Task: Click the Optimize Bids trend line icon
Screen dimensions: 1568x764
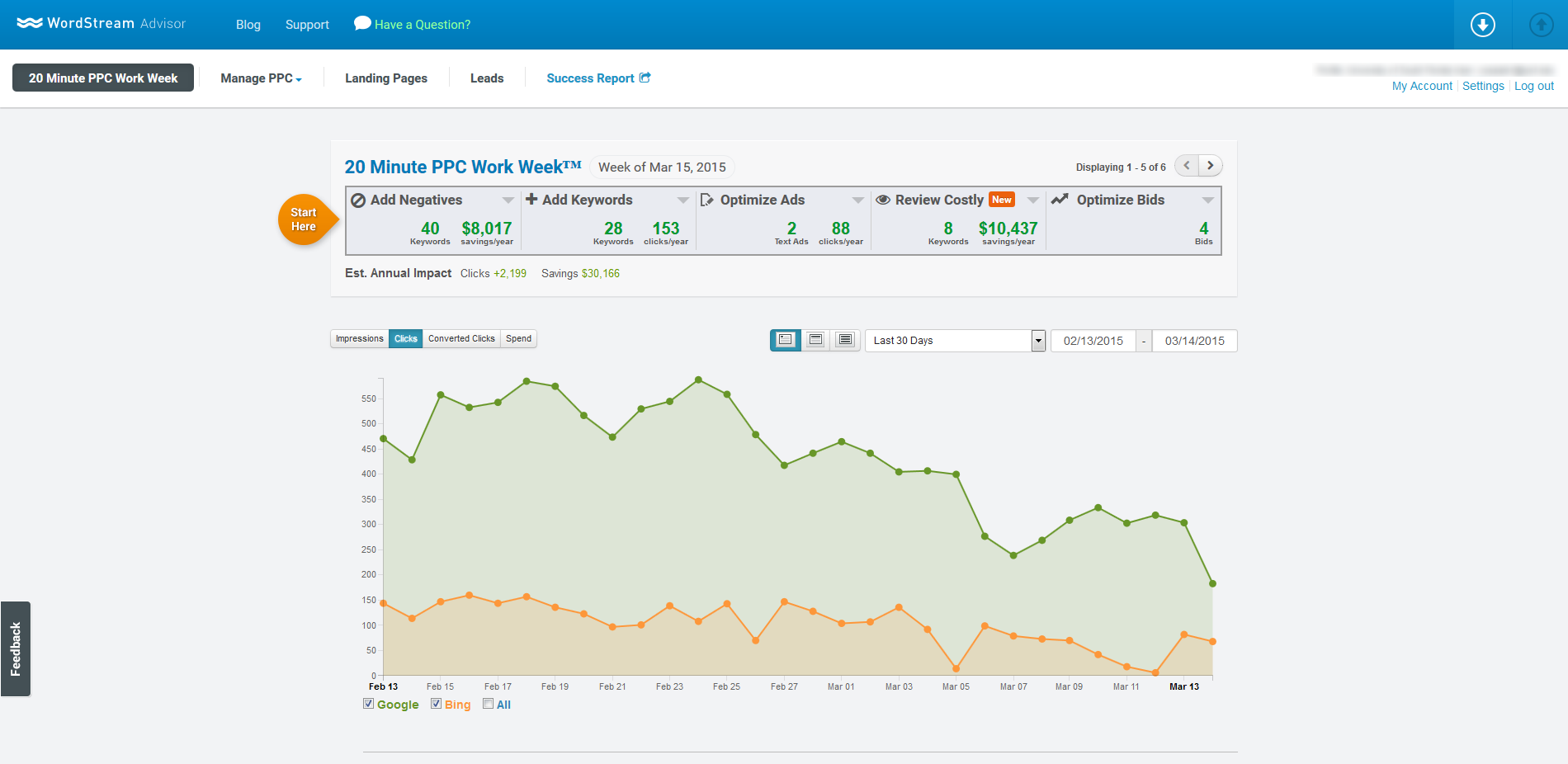Action: pyautogui.click(x=1060, y=199)
